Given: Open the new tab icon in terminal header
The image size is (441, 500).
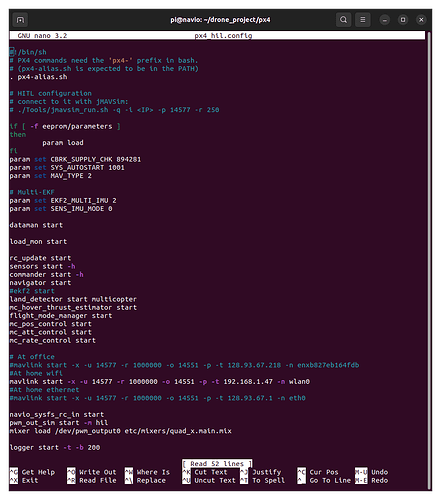Looking at the screenshot, I should 20,20.
